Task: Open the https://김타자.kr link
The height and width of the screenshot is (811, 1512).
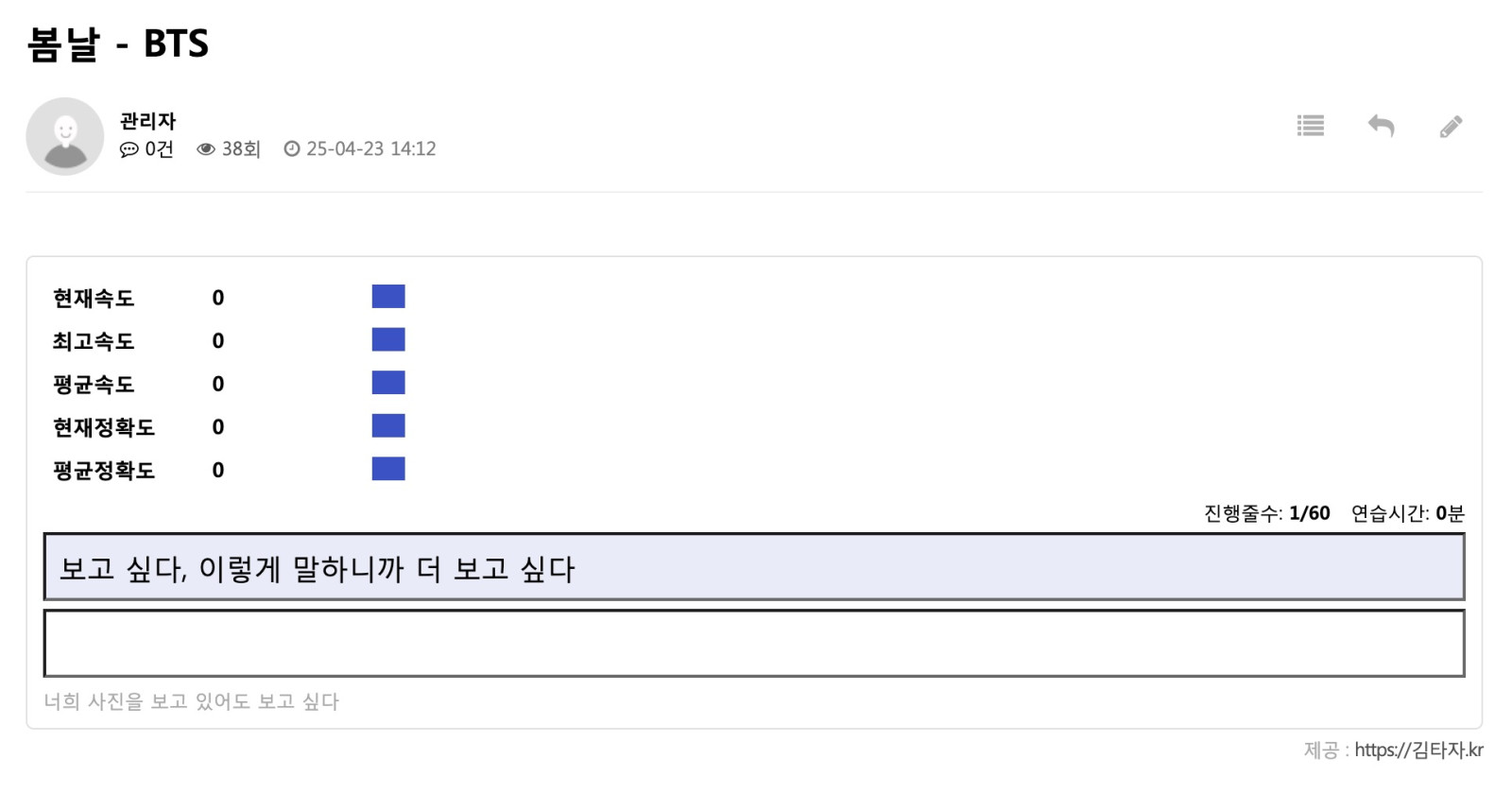Action: 1418,750
